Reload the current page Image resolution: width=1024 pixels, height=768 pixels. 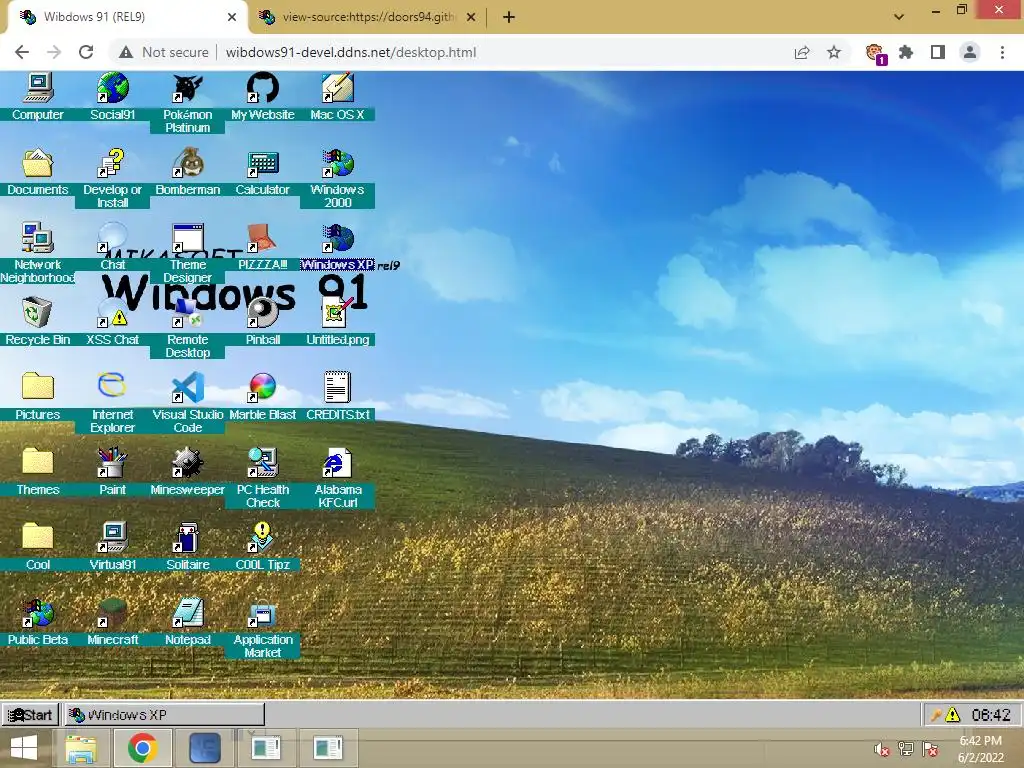pos(86,52)
